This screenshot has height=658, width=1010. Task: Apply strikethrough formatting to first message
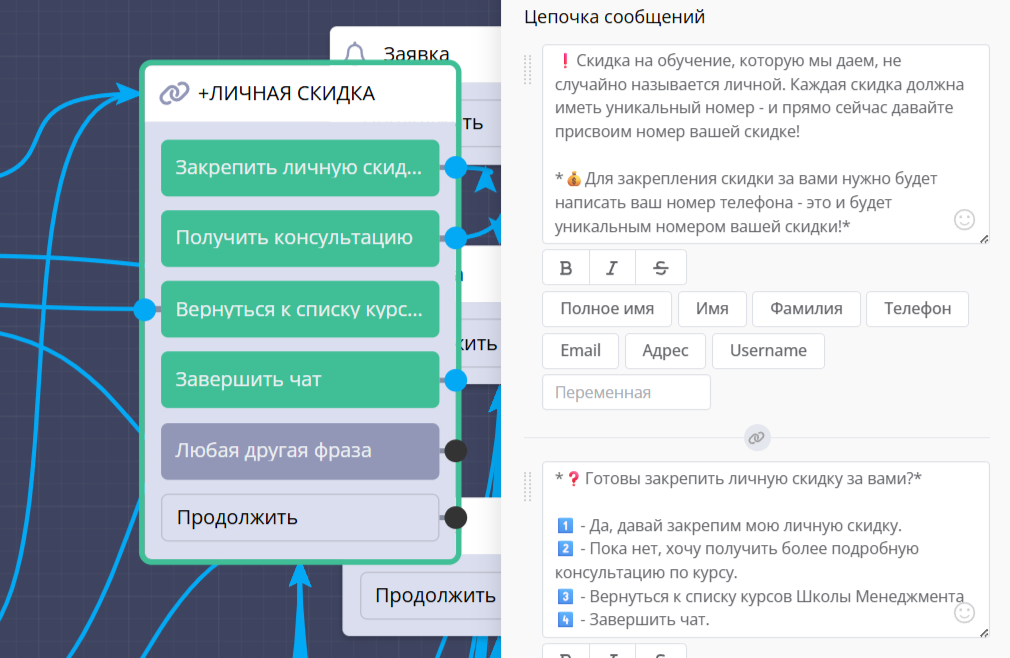click(x=662, y=267)
